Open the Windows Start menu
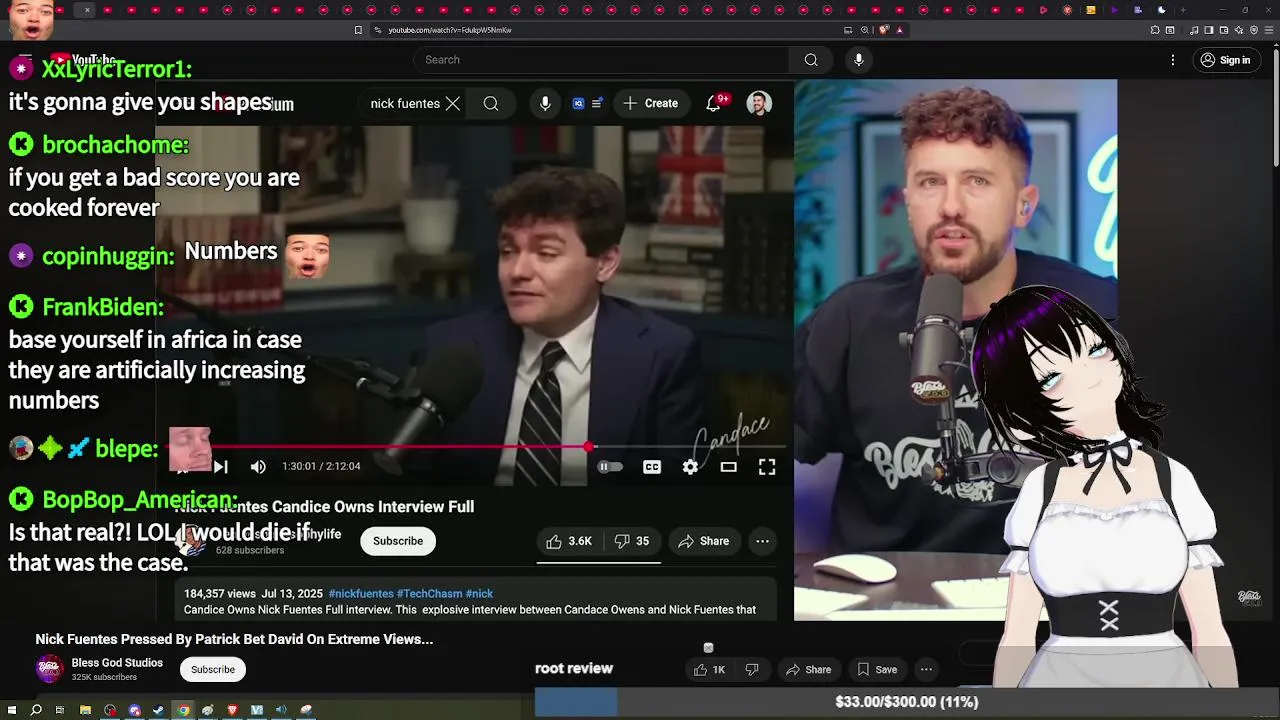 12,710
